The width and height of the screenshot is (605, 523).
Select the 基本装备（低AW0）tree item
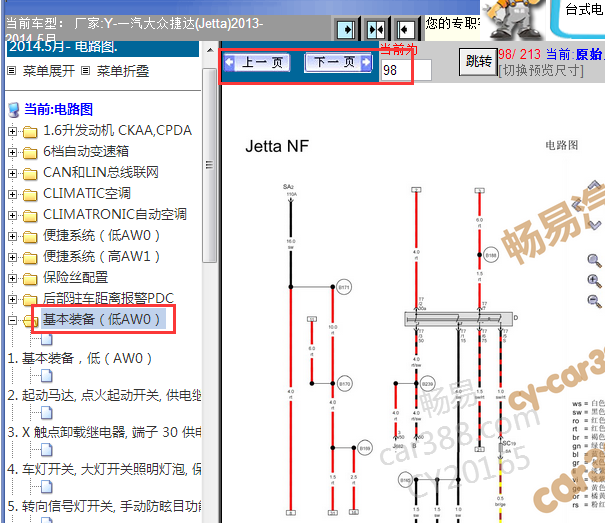click(103, 319)
